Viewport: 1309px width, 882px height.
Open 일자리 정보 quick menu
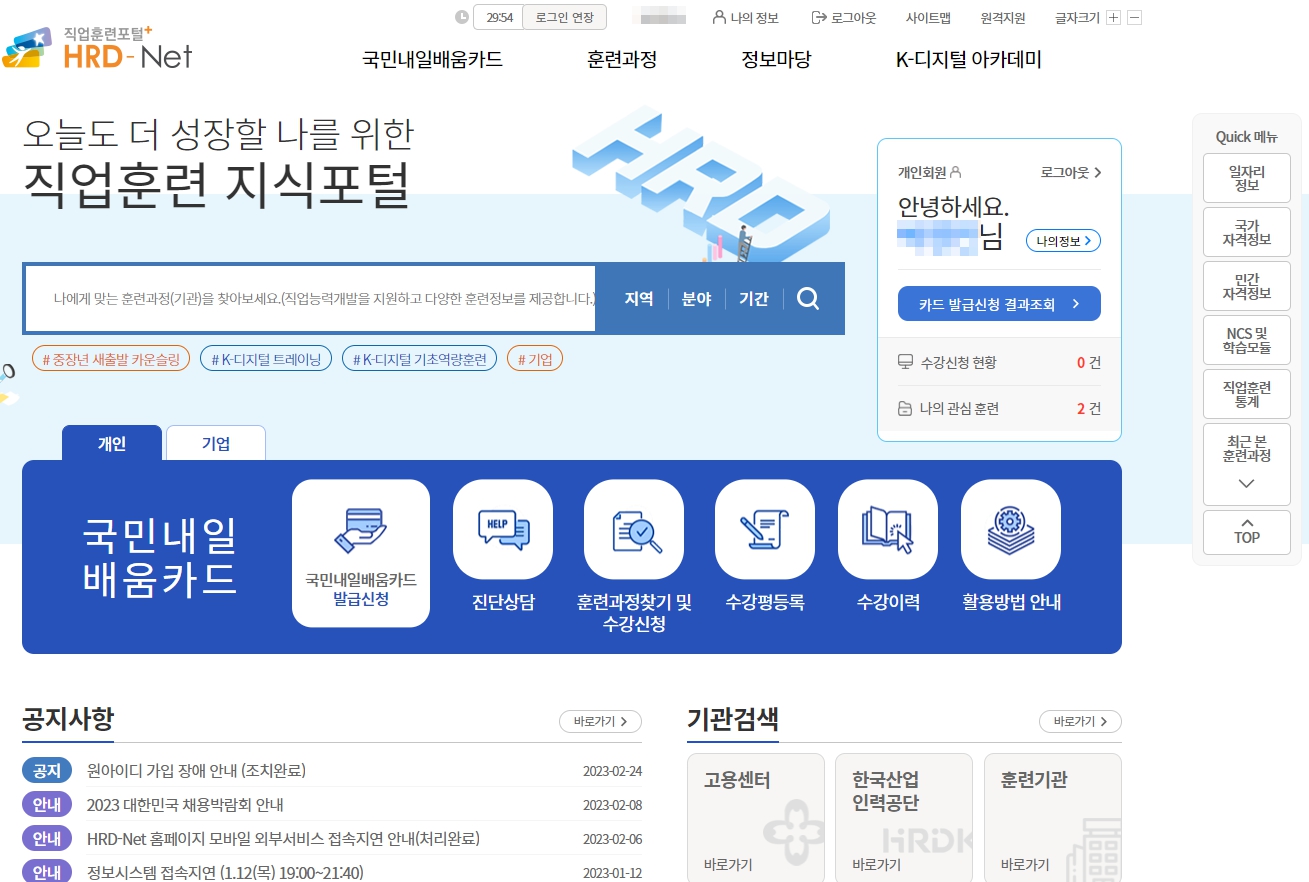pyautogui.click(x=1247, y=178)
